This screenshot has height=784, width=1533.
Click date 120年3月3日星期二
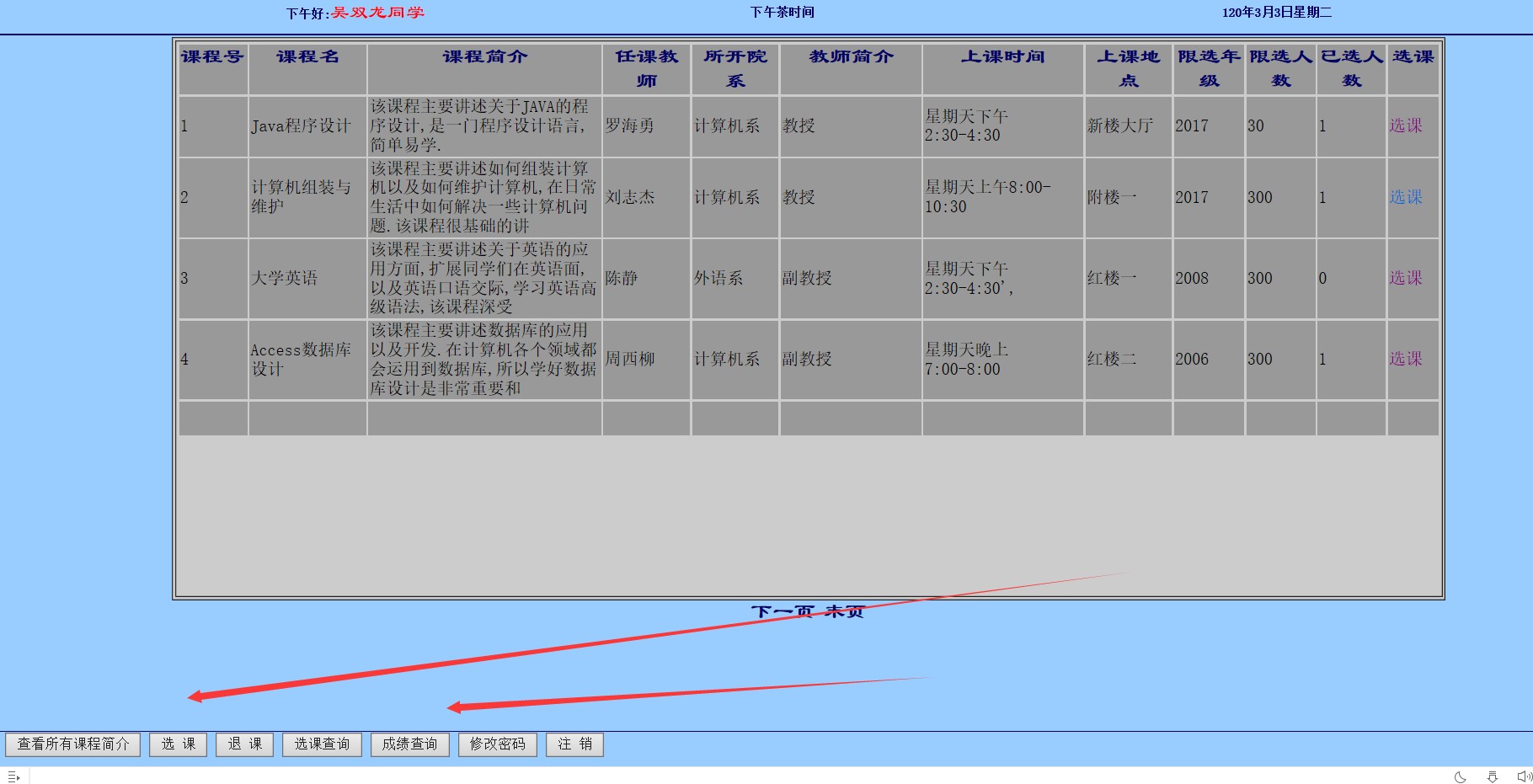[1277, 12]
